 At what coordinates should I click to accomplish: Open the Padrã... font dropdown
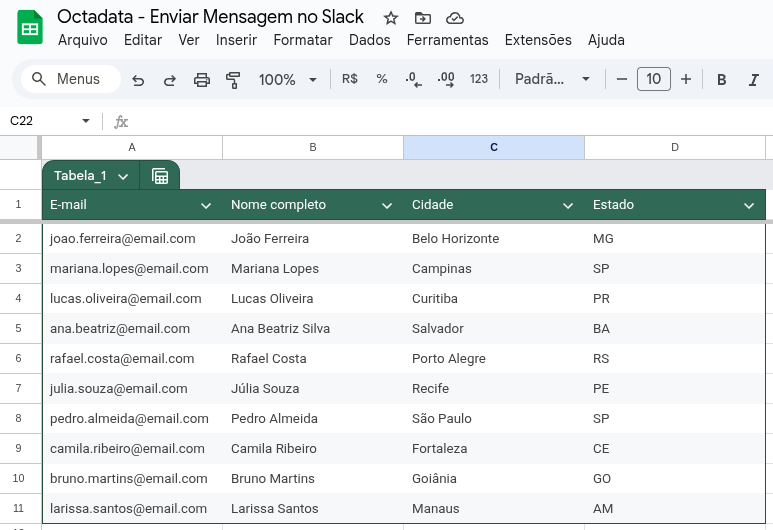coord(552,79)
